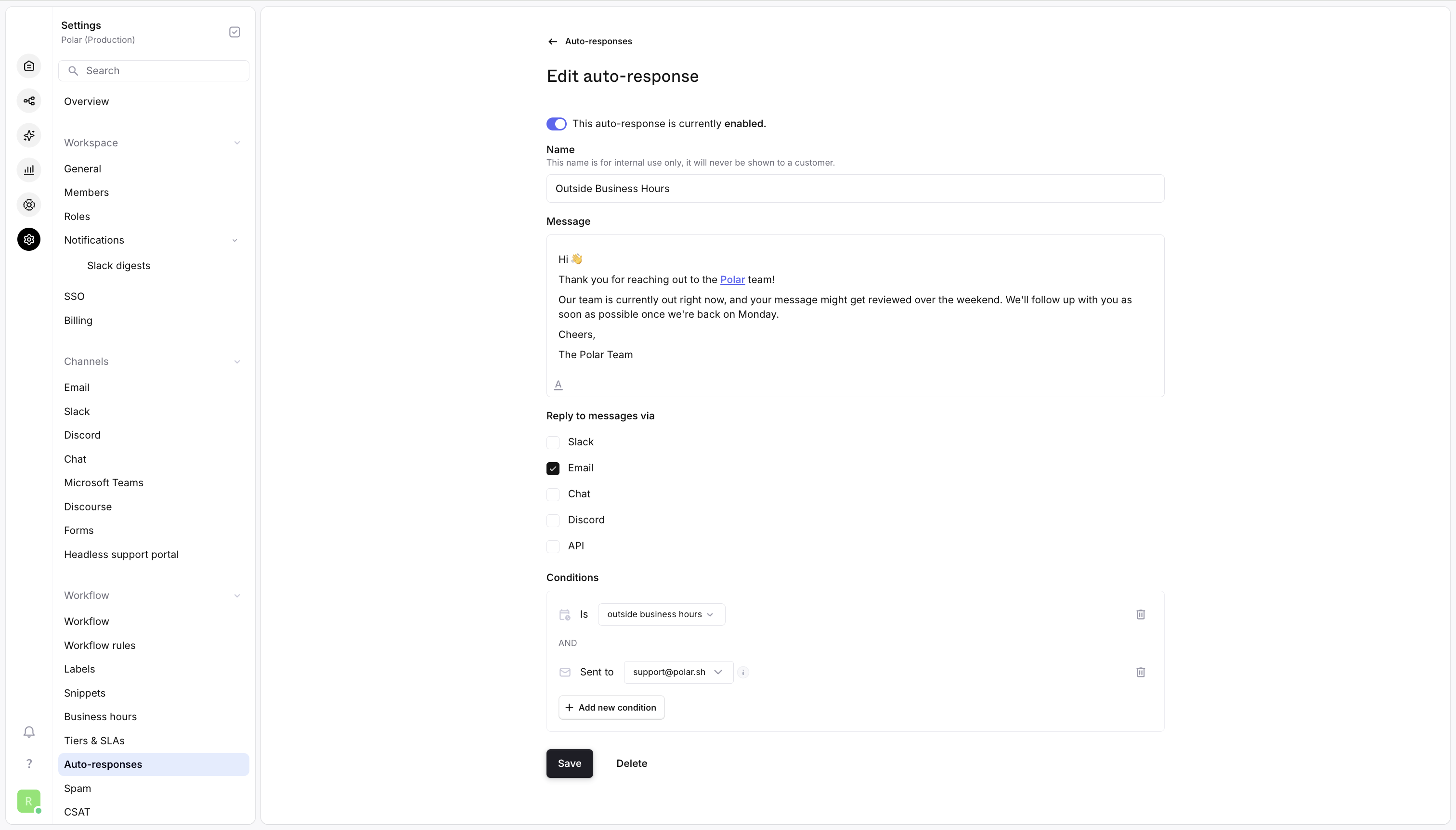Click the info icon beside support@polar.sh
The image size is (1456, 830).
(x=743, y=672)
